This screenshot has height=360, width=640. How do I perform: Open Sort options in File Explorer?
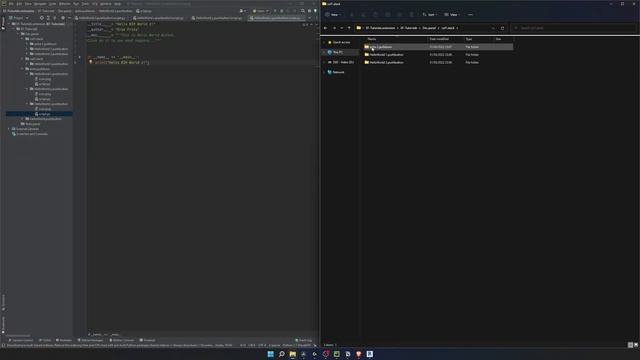(x=430, y=15)
